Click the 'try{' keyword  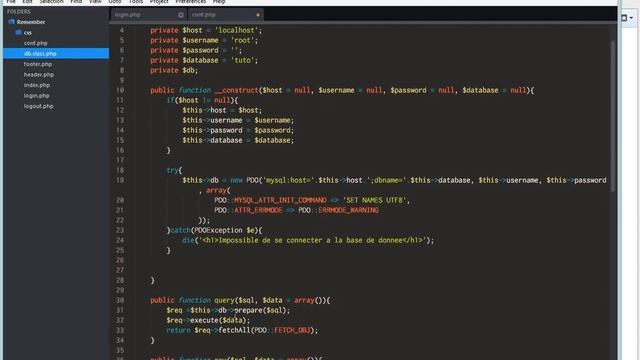(174, 170)
